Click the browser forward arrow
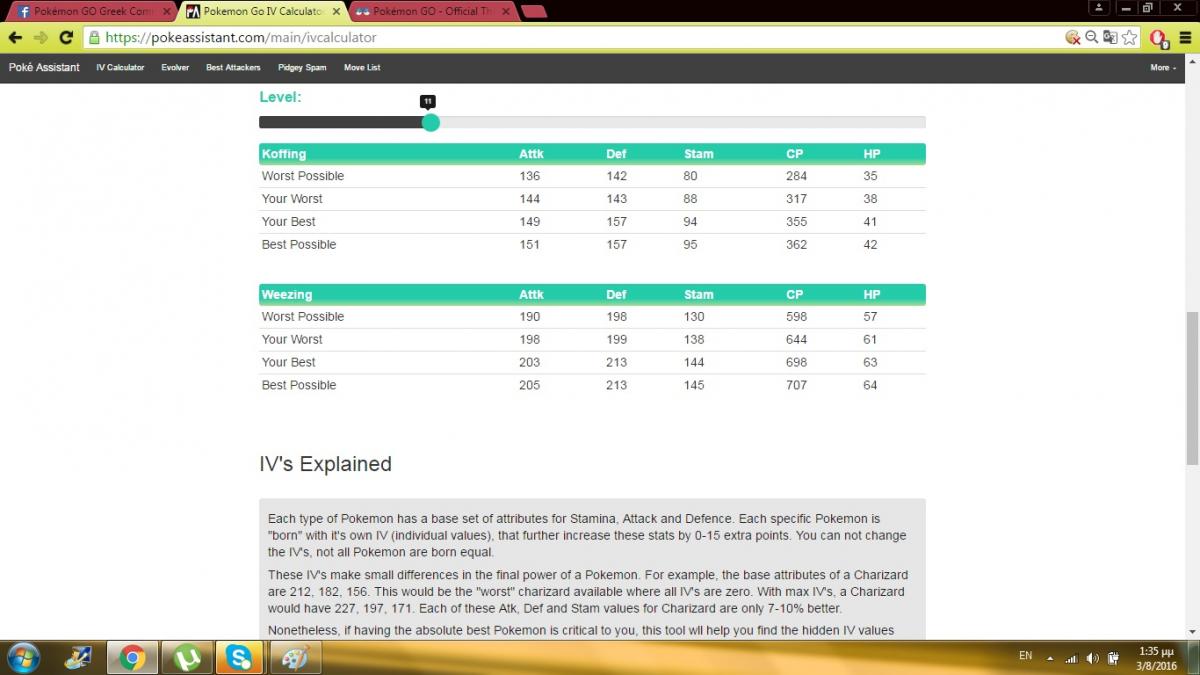Screen dimensions: 1200x675 tap(41, 37)
